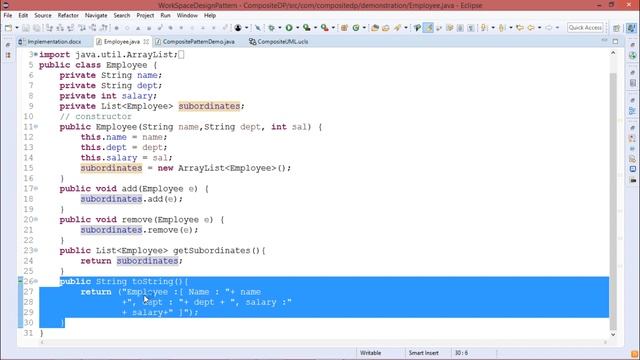This screenshot has height=360, width=640.
Task: Open the Run configurations dropdown arrow
Action: [x=297, y=28]
